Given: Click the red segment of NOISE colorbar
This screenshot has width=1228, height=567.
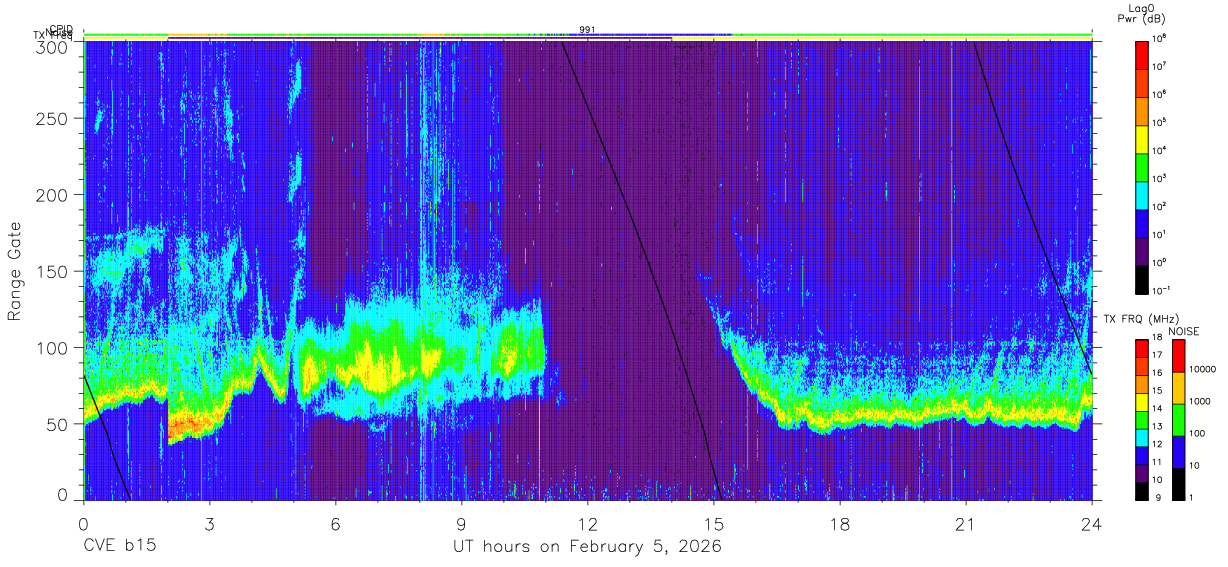Looking at the screenshot, I should pyautogui.click(x=1178, y=356).
